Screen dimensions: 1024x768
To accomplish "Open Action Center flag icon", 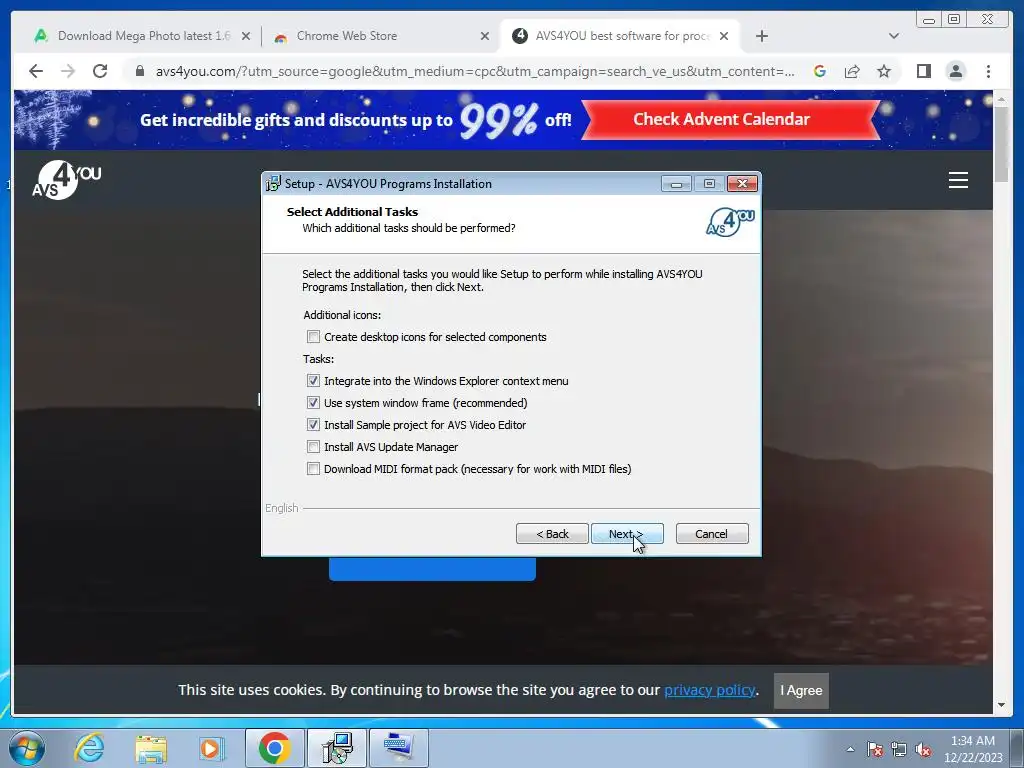I will [874, 750].
